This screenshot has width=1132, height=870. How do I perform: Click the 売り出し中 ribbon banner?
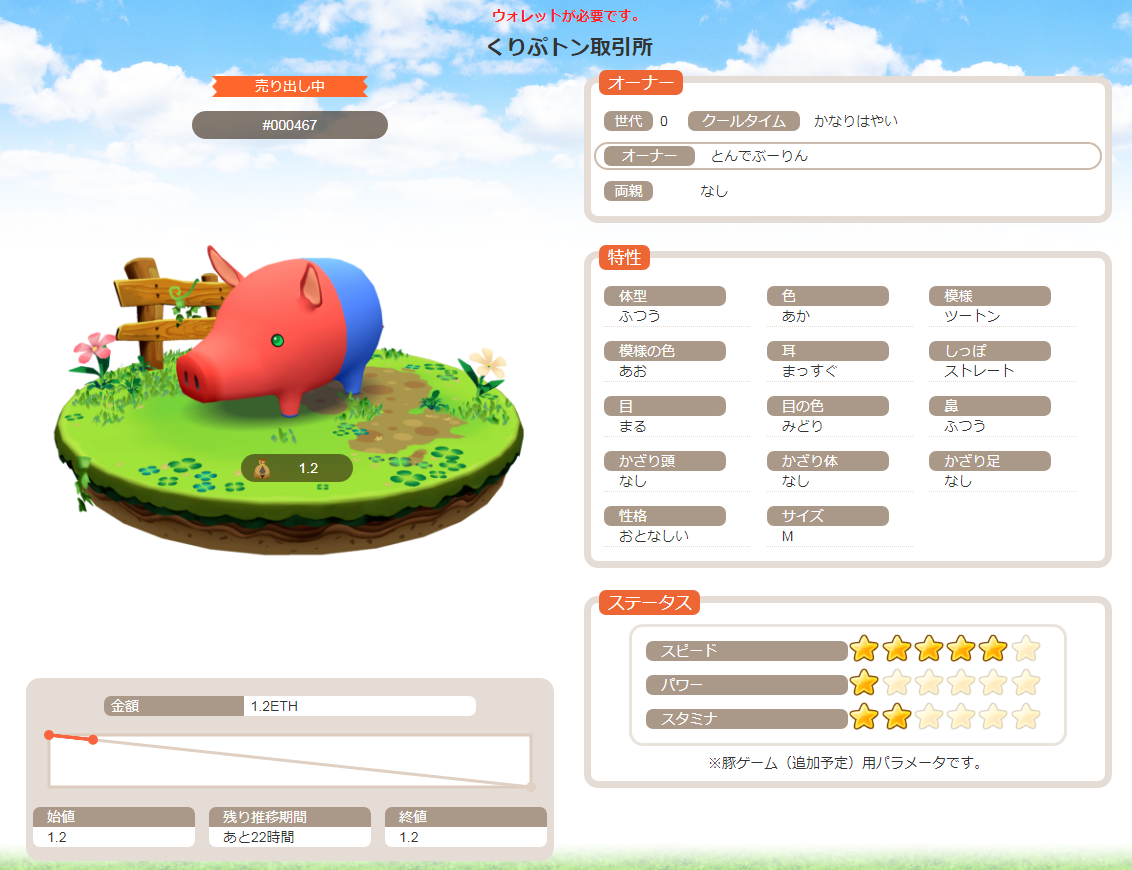pyautogui.click(x=289, y=87)
